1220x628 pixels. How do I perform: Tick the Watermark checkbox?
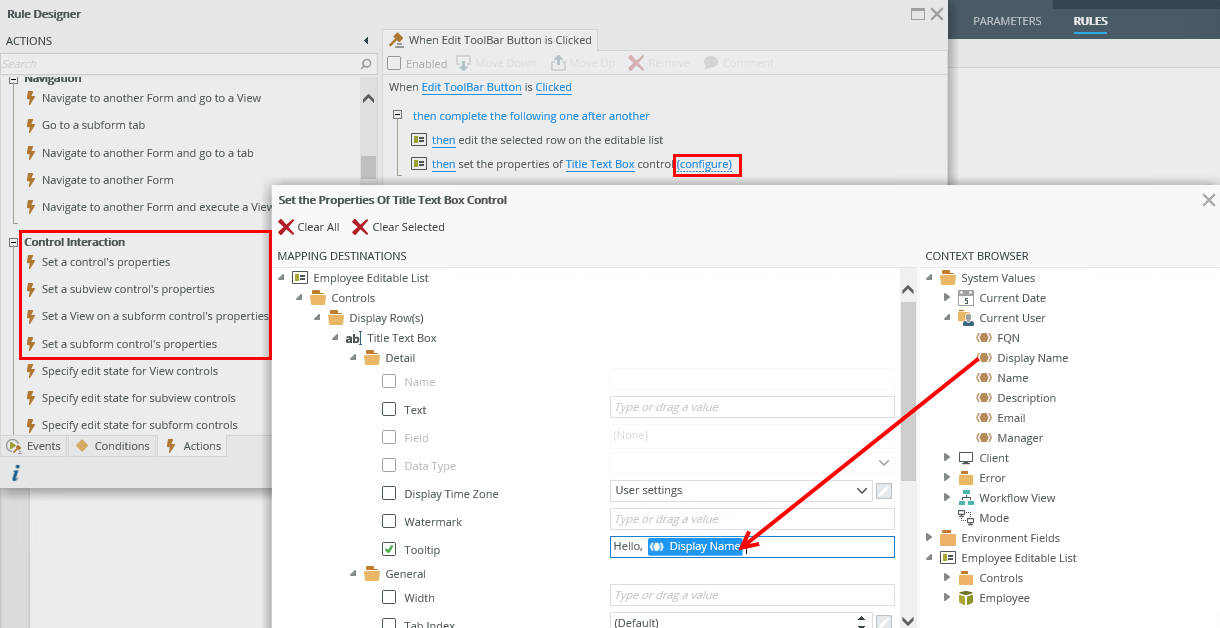[x=389, y=521]
